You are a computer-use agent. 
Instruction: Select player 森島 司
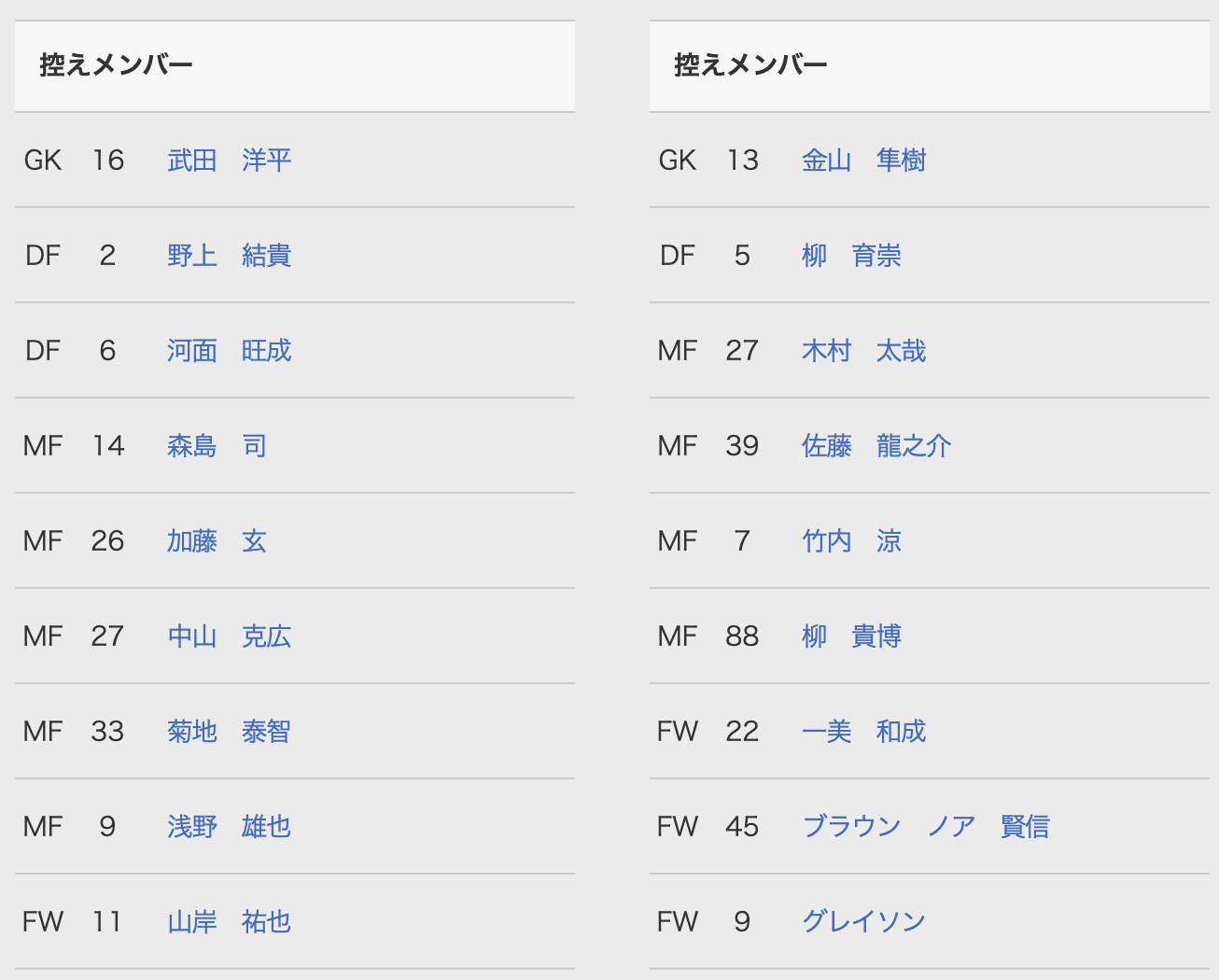tap(217, 446)
